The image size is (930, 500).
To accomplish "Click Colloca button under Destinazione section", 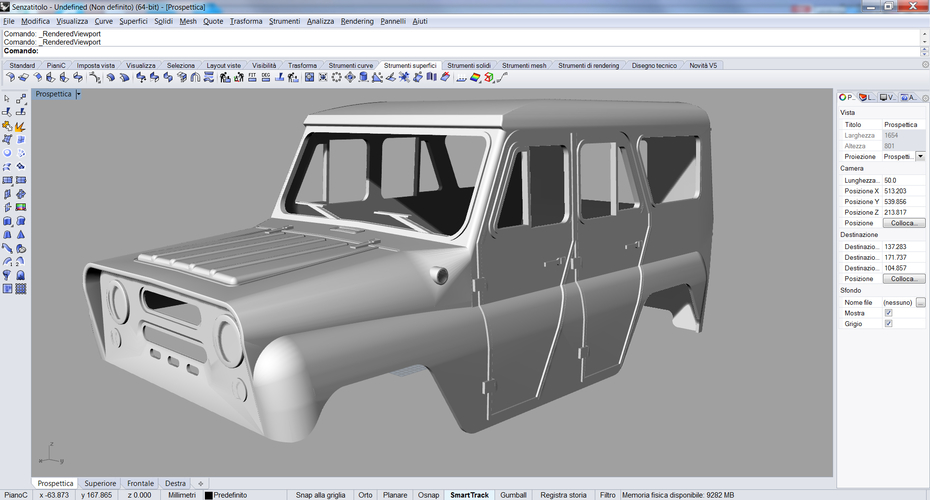I will point(904,279).
